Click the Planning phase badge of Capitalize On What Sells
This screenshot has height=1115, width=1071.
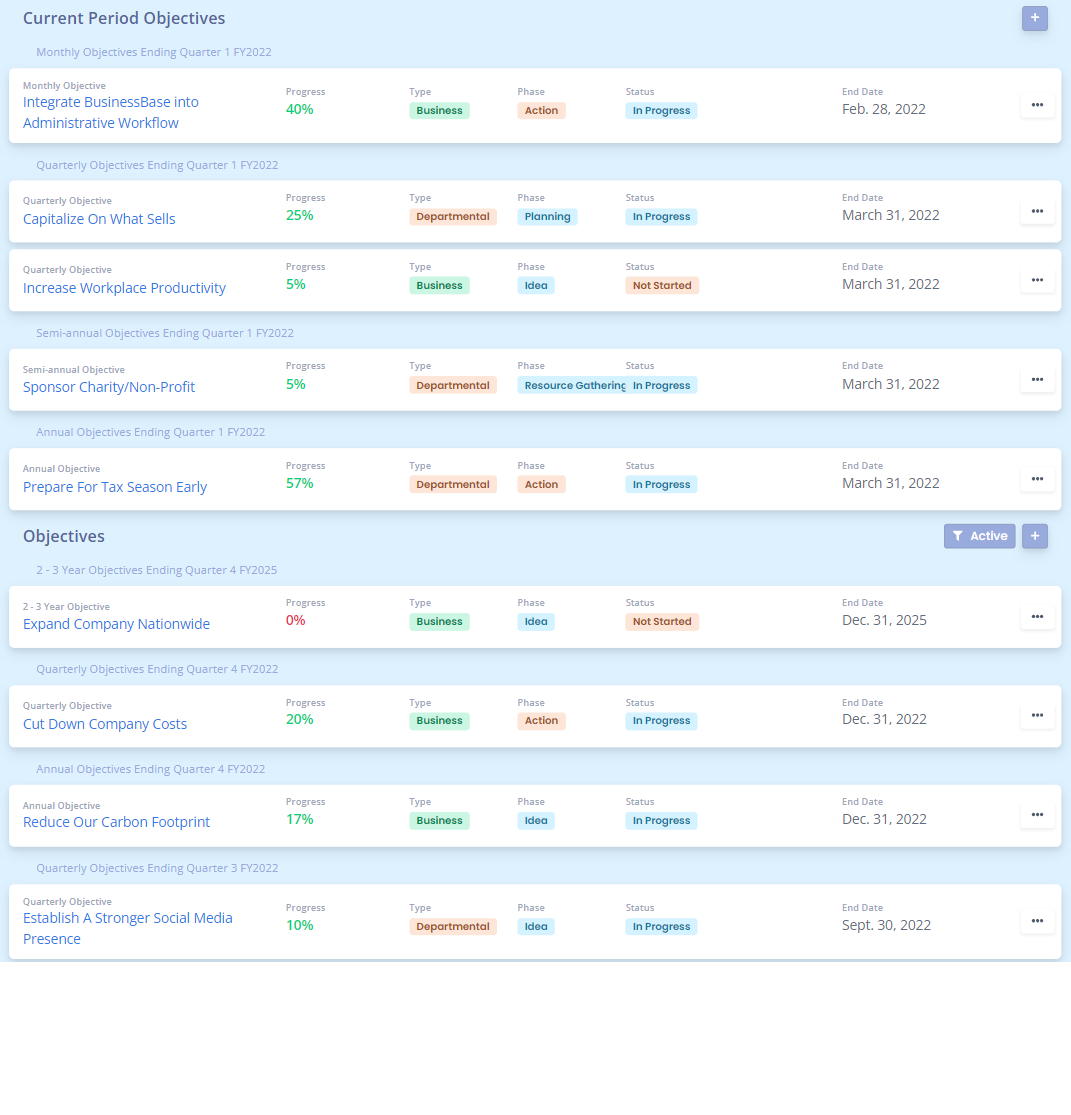pyautogui.click(x=547, y=216)
